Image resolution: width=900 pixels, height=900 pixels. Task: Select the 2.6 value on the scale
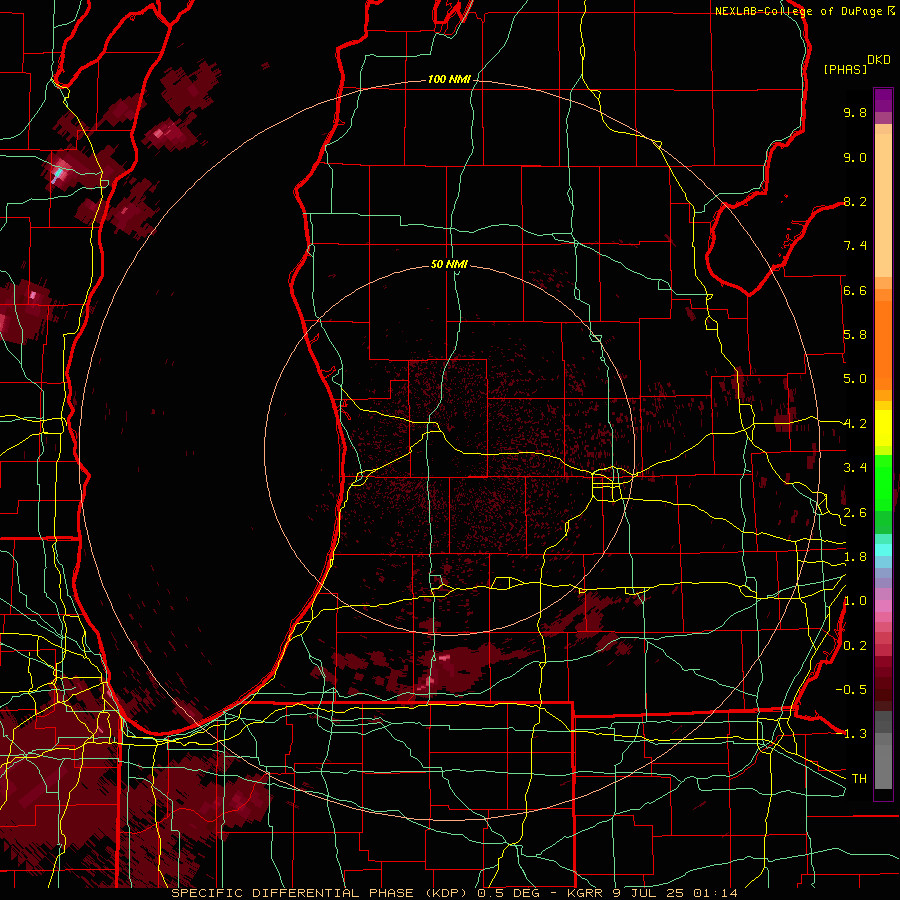point(855,513)
